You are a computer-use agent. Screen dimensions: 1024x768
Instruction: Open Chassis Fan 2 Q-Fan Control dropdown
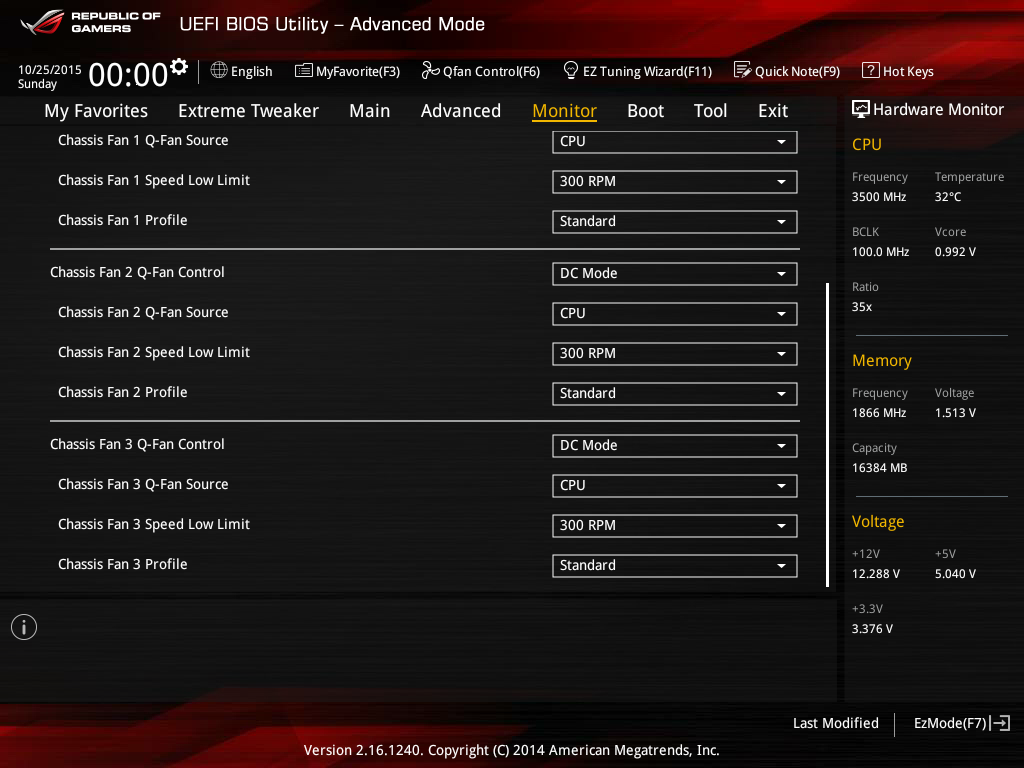coord(675,274)
